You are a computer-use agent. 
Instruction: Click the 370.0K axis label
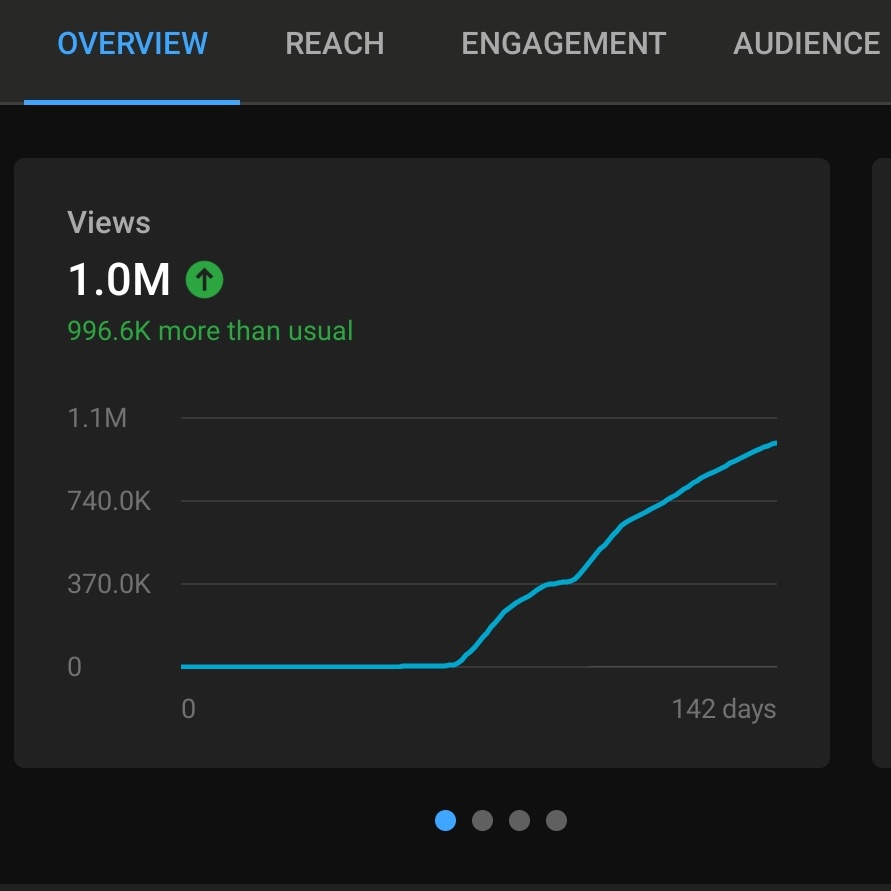(109, 584)
